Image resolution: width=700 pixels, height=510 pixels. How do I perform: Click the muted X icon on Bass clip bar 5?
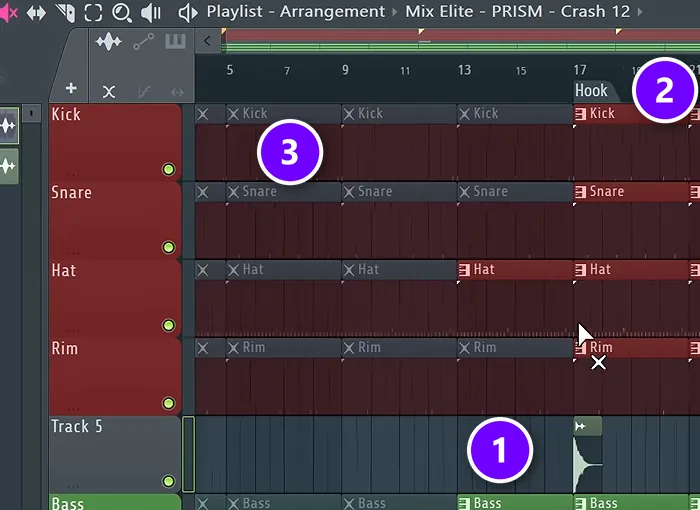[x=233, y=504]
